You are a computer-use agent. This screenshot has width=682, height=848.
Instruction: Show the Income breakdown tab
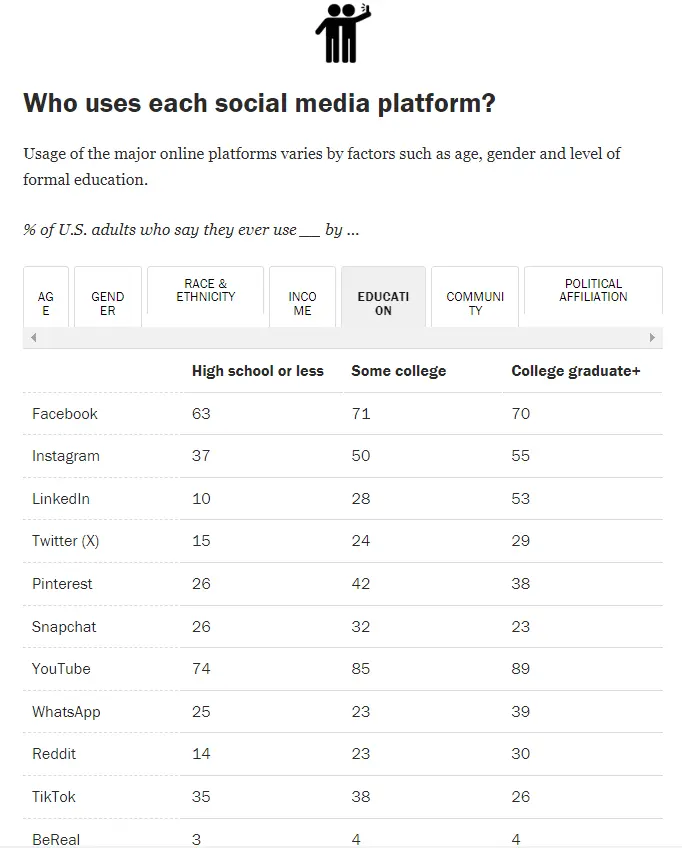[302, 303]
